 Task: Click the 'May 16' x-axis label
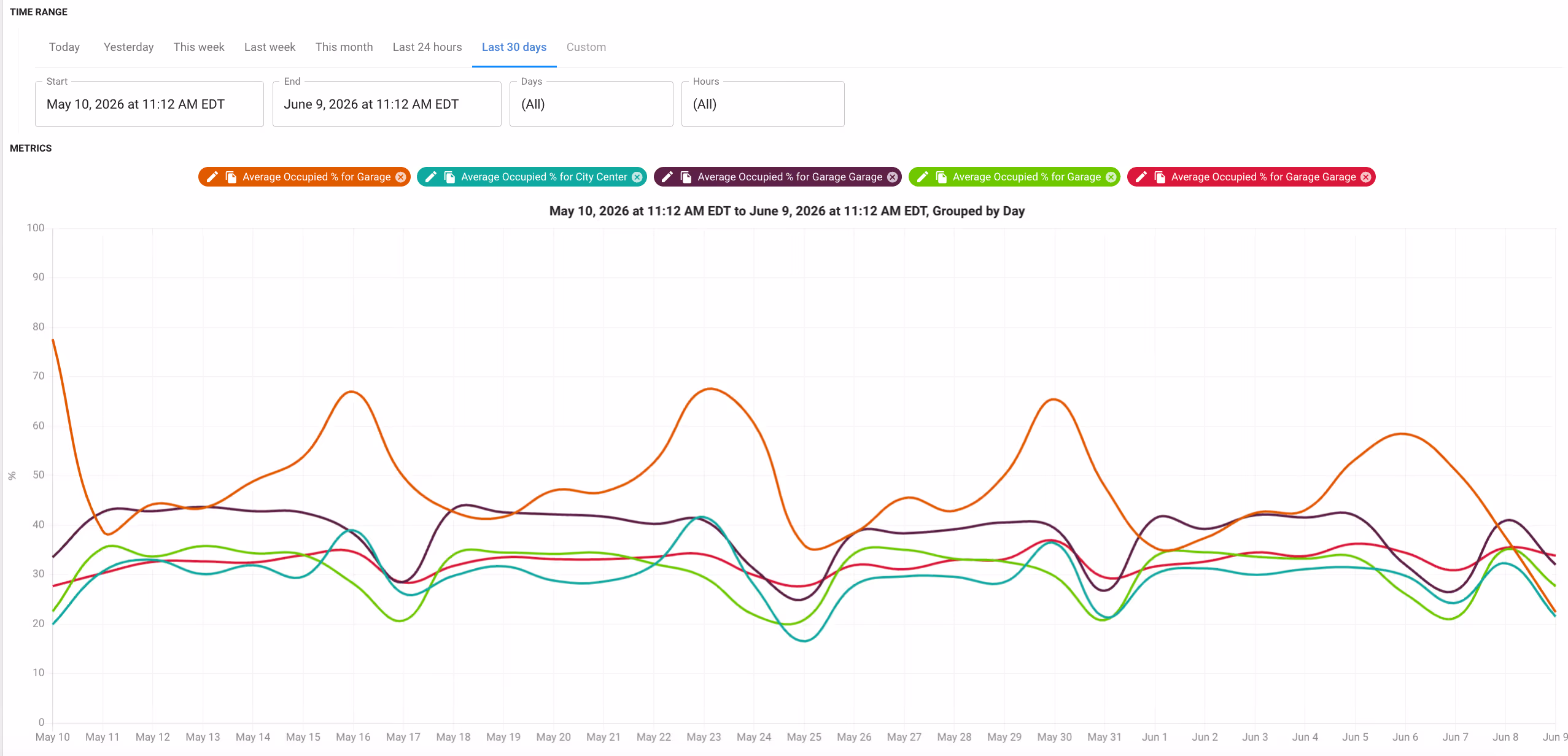(x=353, y=737)
